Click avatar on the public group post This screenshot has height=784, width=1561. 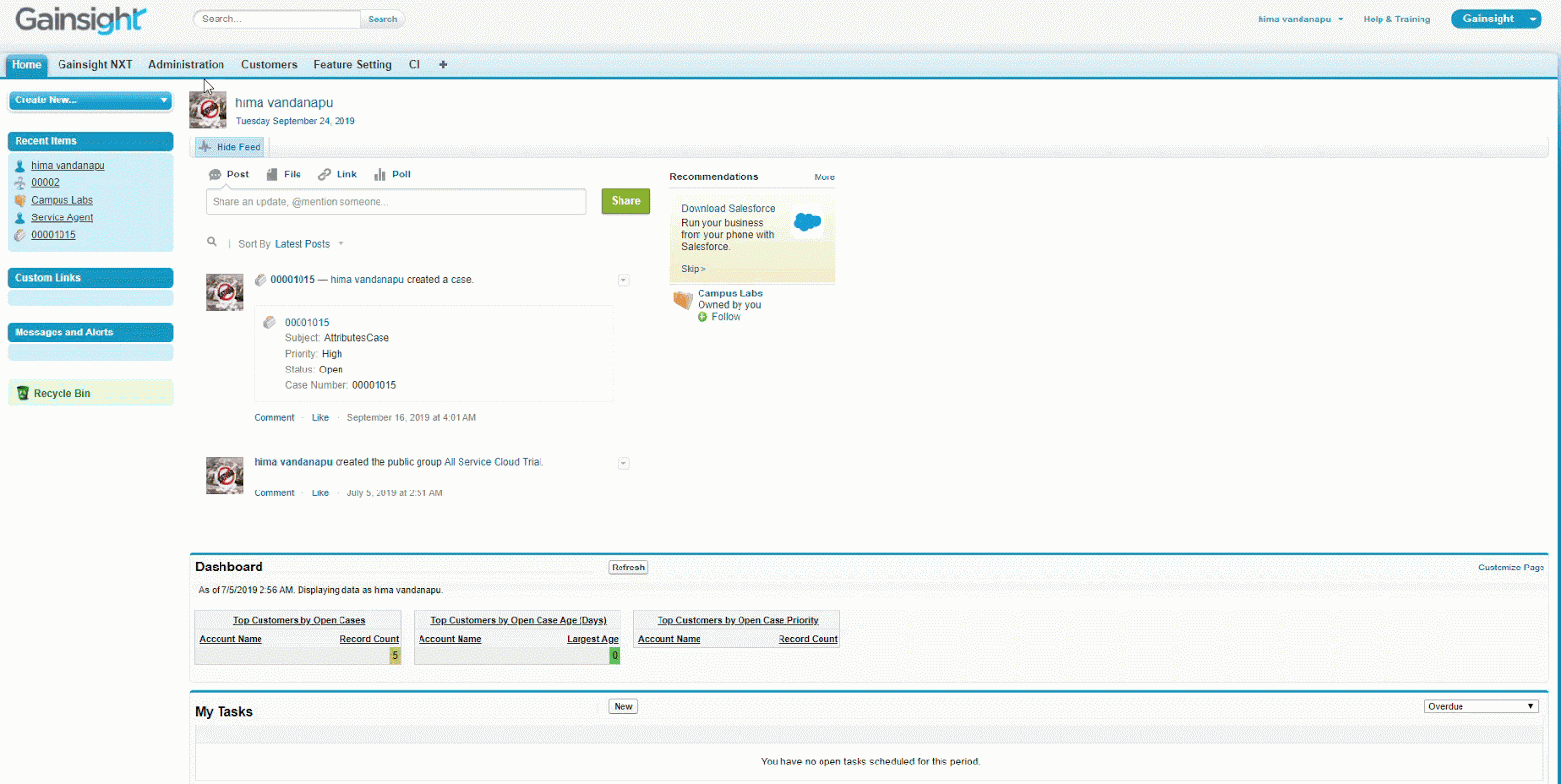click(x=224, y=476)
